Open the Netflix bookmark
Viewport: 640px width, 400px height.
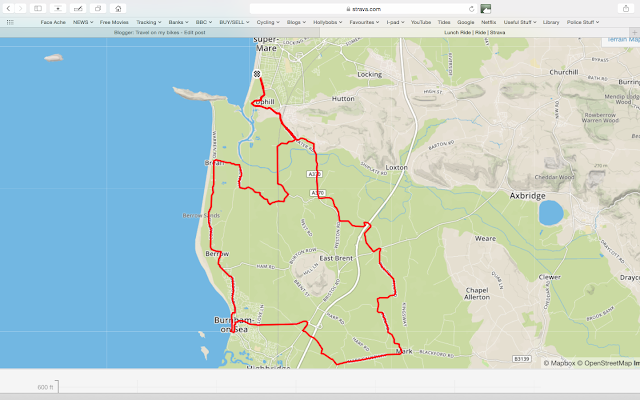click(489, 22)
